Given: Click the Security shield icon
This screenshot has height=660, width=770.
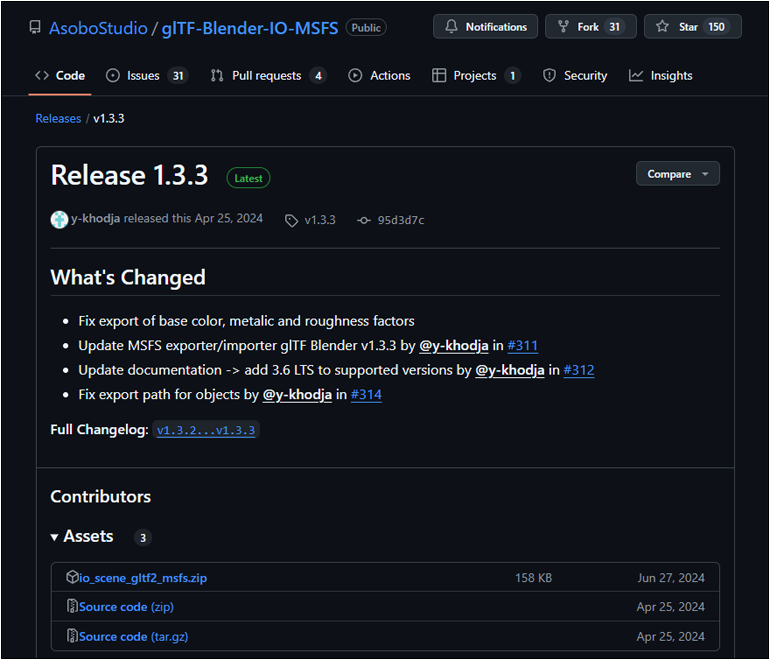Looking at the screenshot, I should tap(549, 76).
